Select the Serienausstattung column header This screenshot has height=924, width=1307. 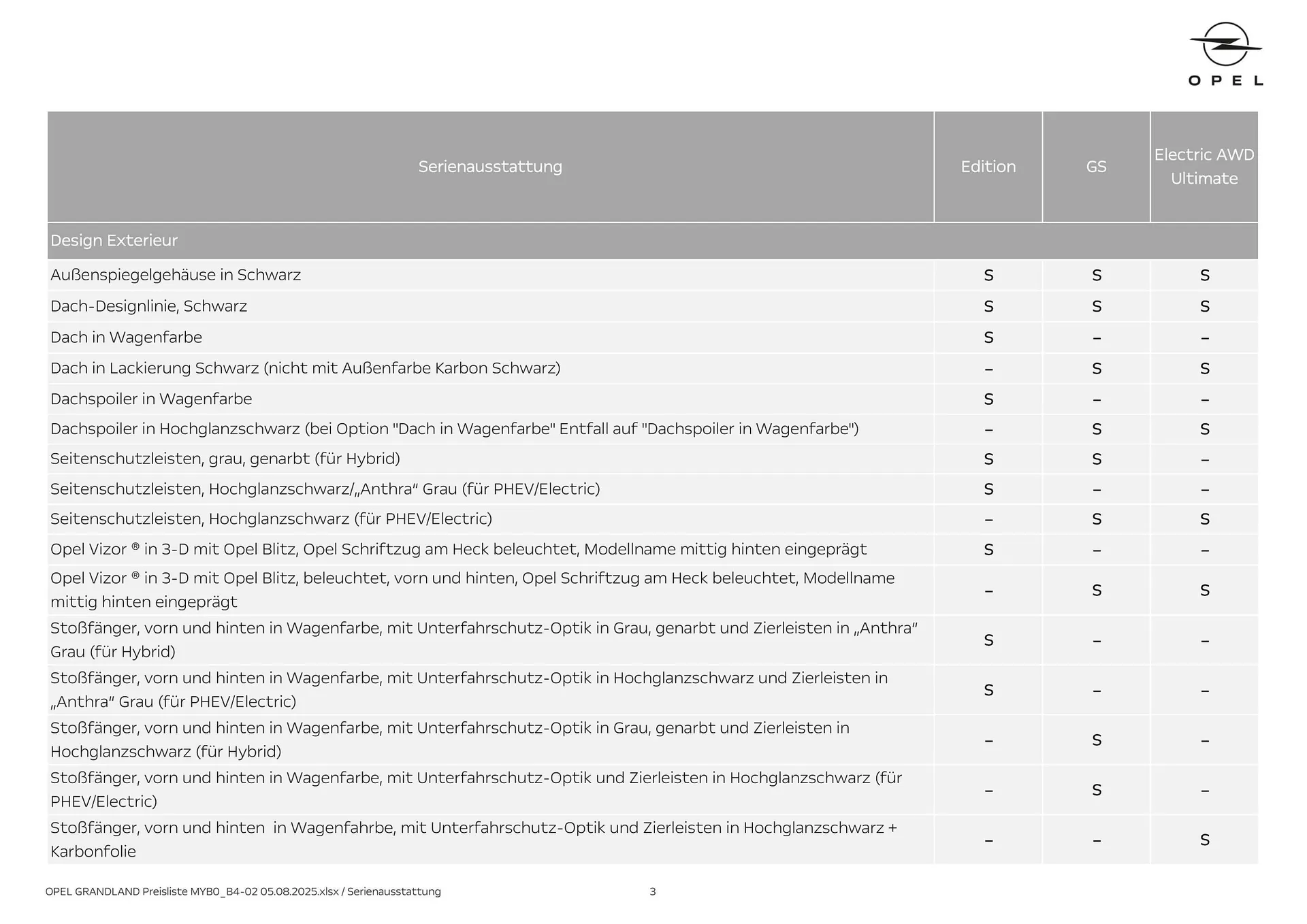coord(490,167)
